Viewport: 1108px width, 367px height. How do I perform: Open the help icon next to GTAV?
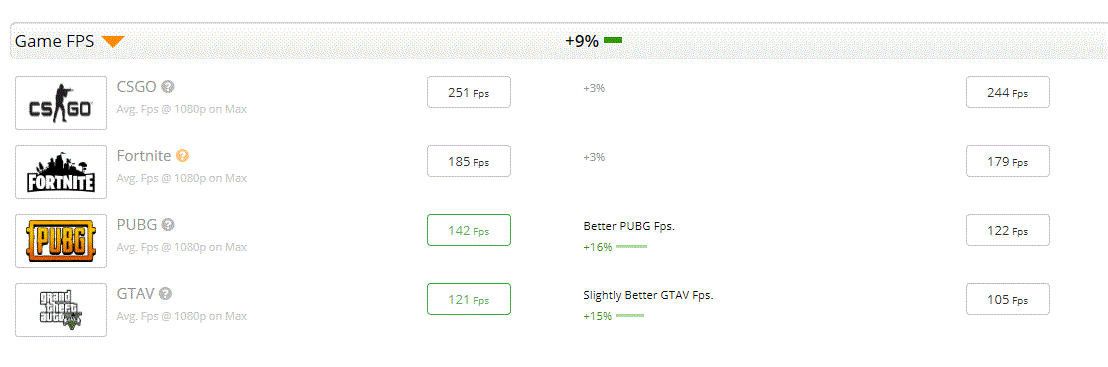[165, 293]
